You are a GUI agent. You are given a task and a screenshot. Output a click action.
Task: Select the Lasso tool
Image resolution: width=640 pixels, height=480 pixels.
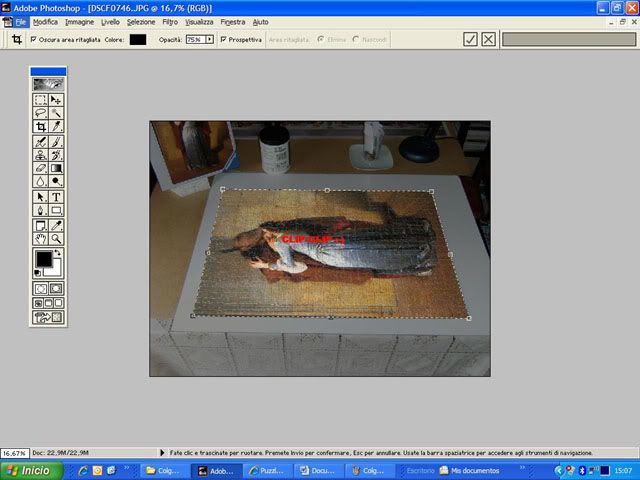click(x=40, y=113)
